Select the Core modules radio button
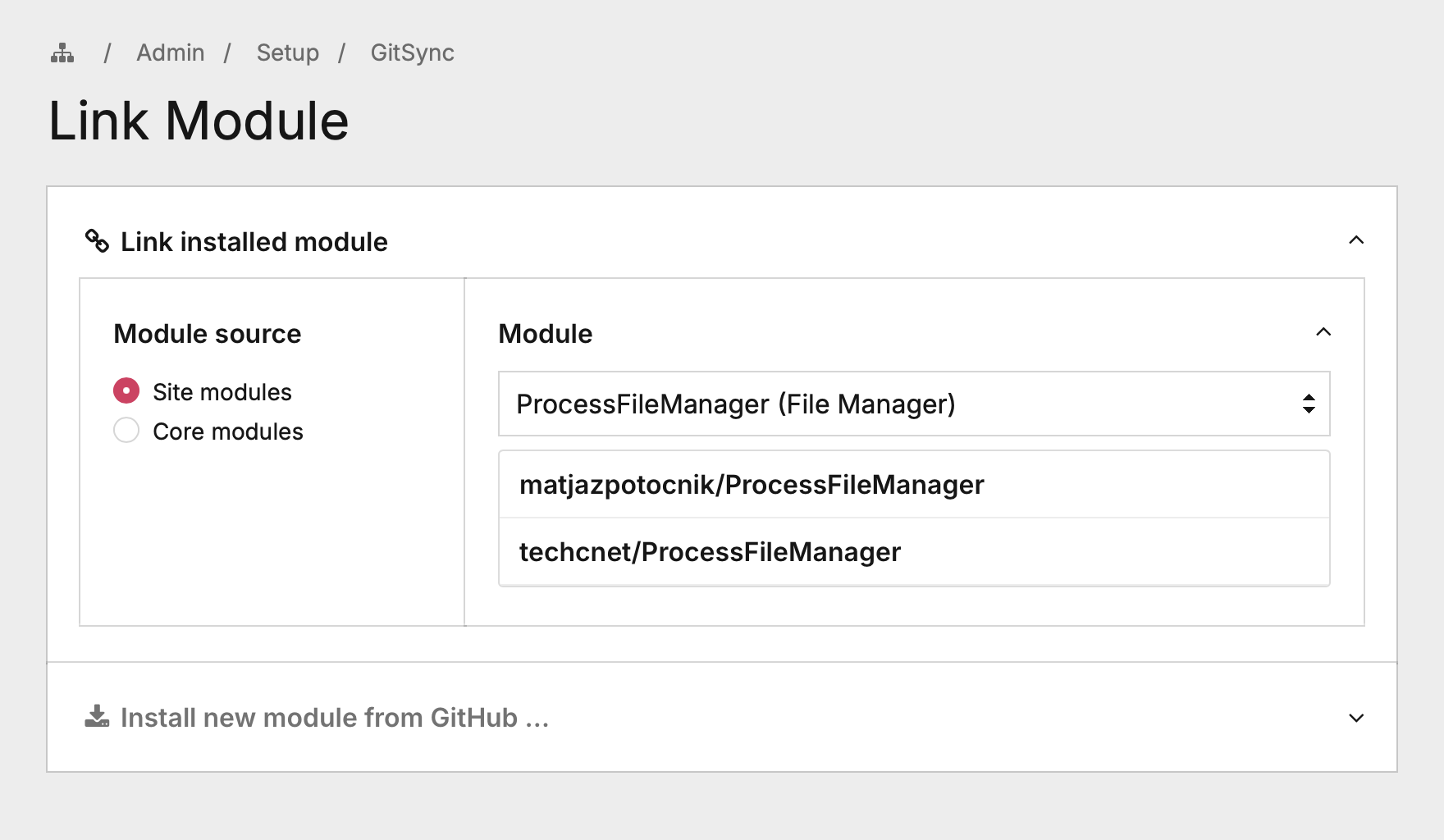Image resolution: width=1444 pixels, height=840 pixels. point(126,431)
